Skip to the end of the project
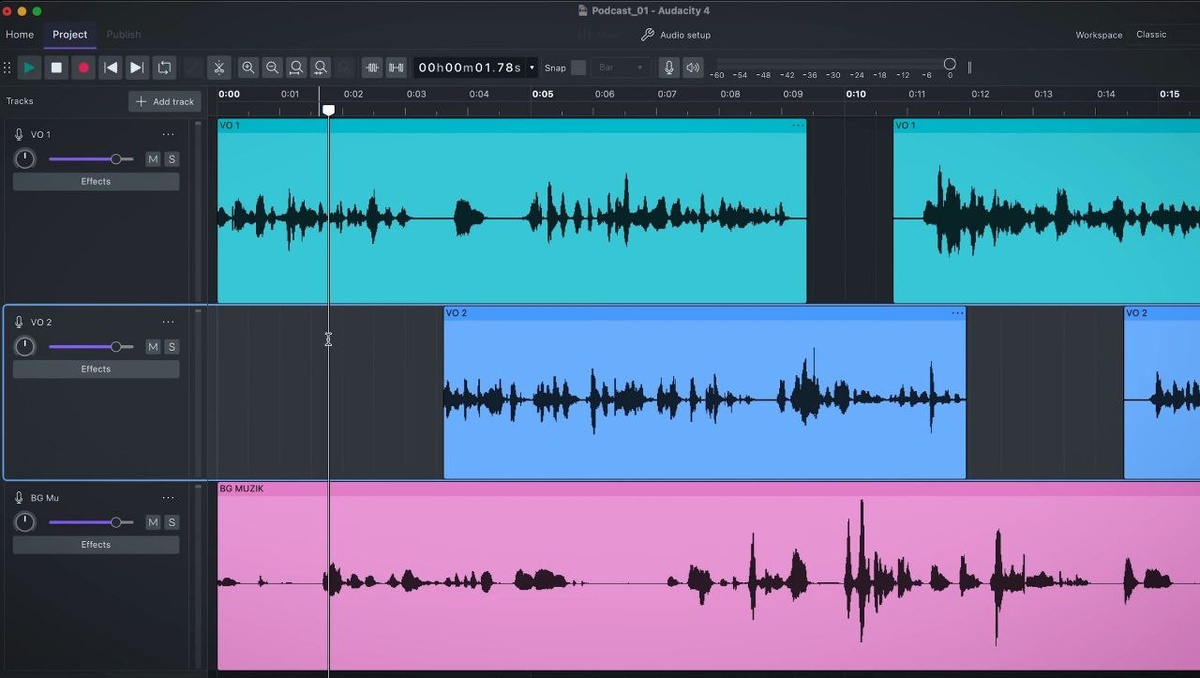The width and height of the screenshot is (1200, 678). point(137,68)
